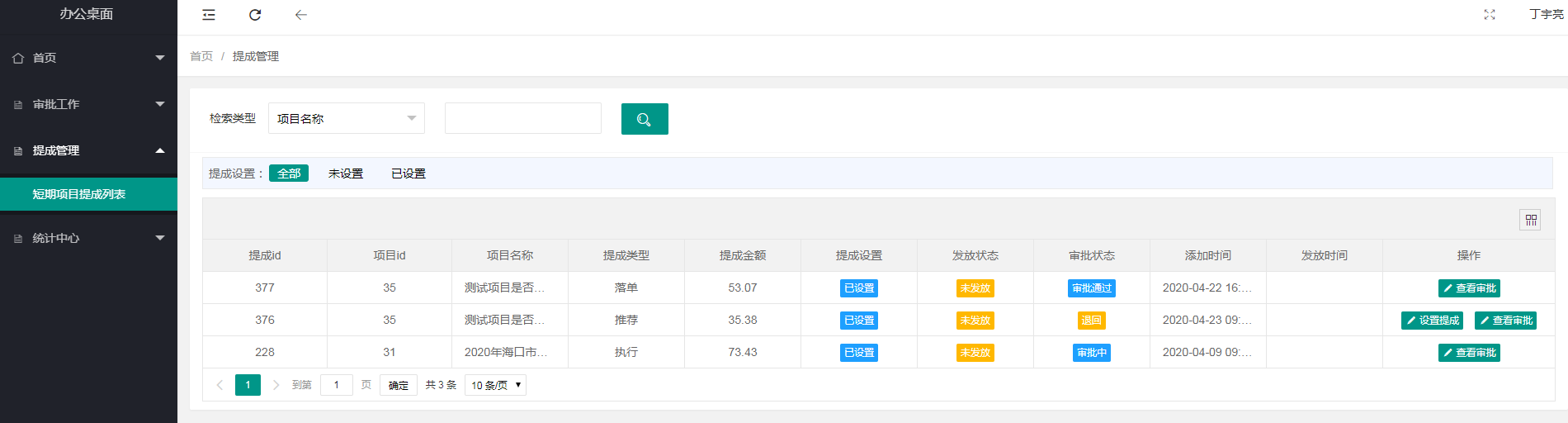
Task: Click username 丁宇亮 at top right
Action: tap(1547, 15)
